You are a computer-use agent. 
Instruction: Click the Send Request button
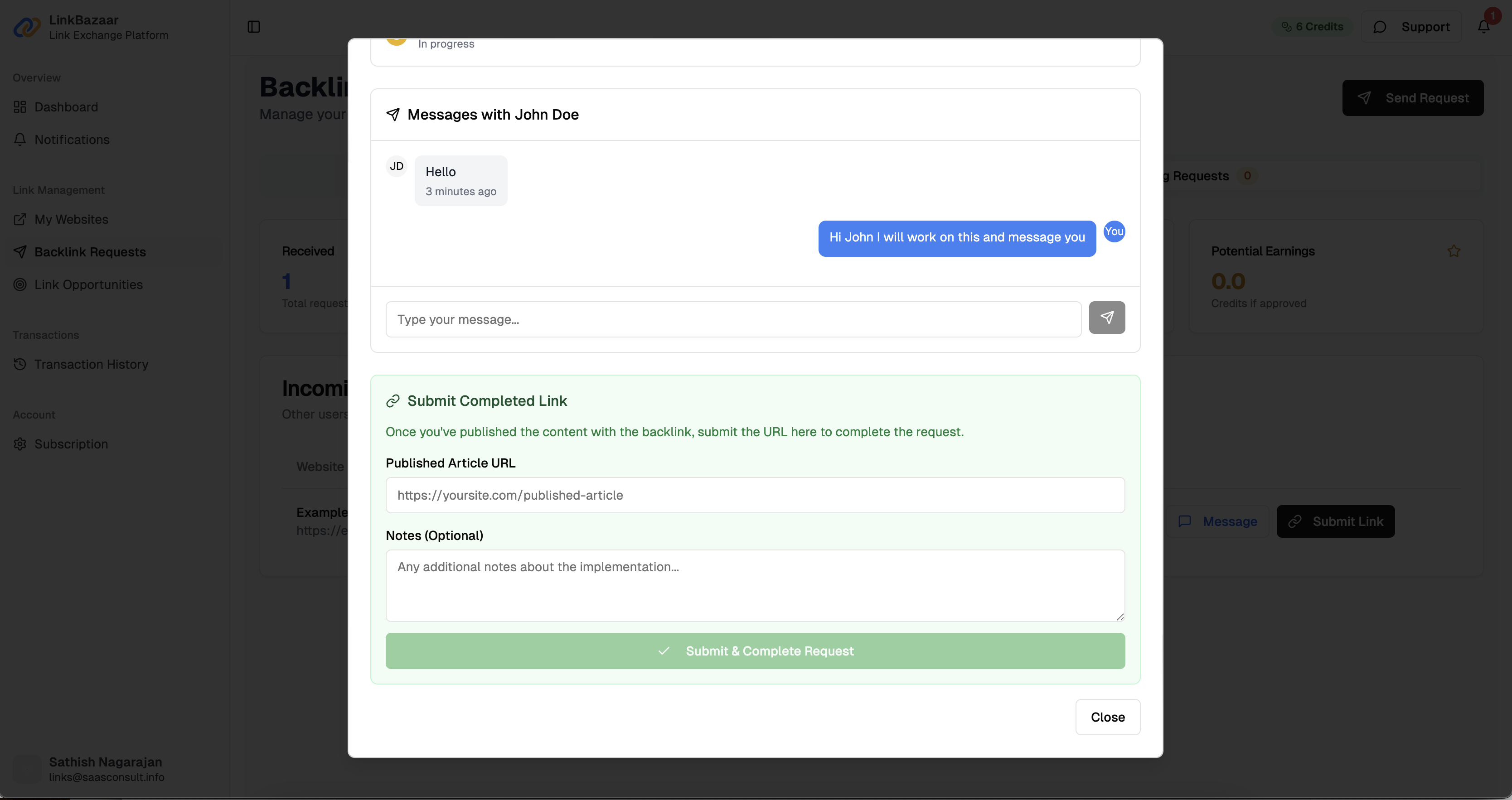(1413, 98)
